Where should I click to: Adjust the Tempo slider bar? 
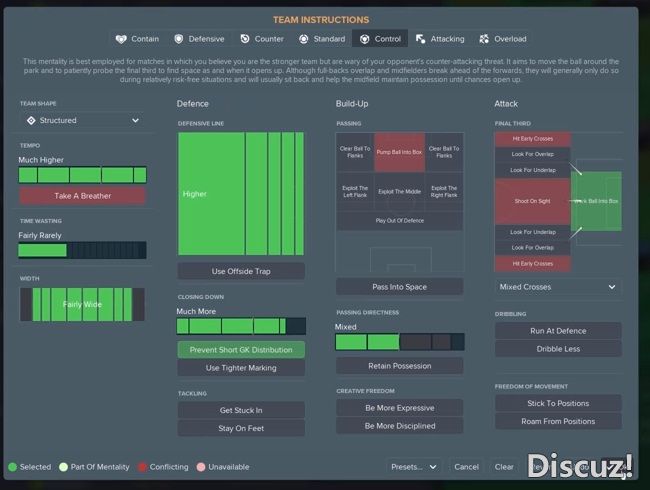[x=82, y=175]
